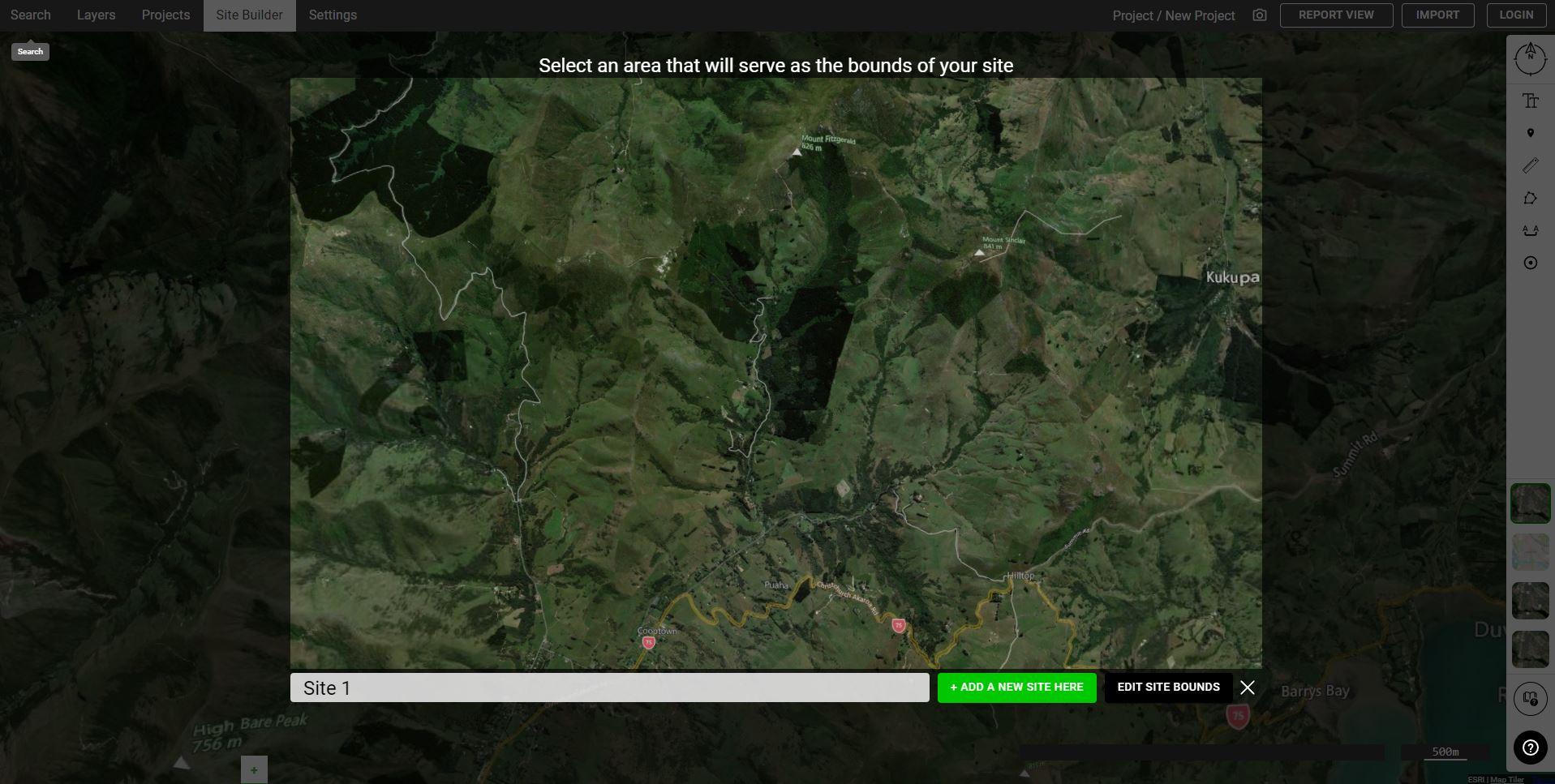The image size is (1555, 784).
Task: Open the Settings tab
Action: (x=333, y=15)
